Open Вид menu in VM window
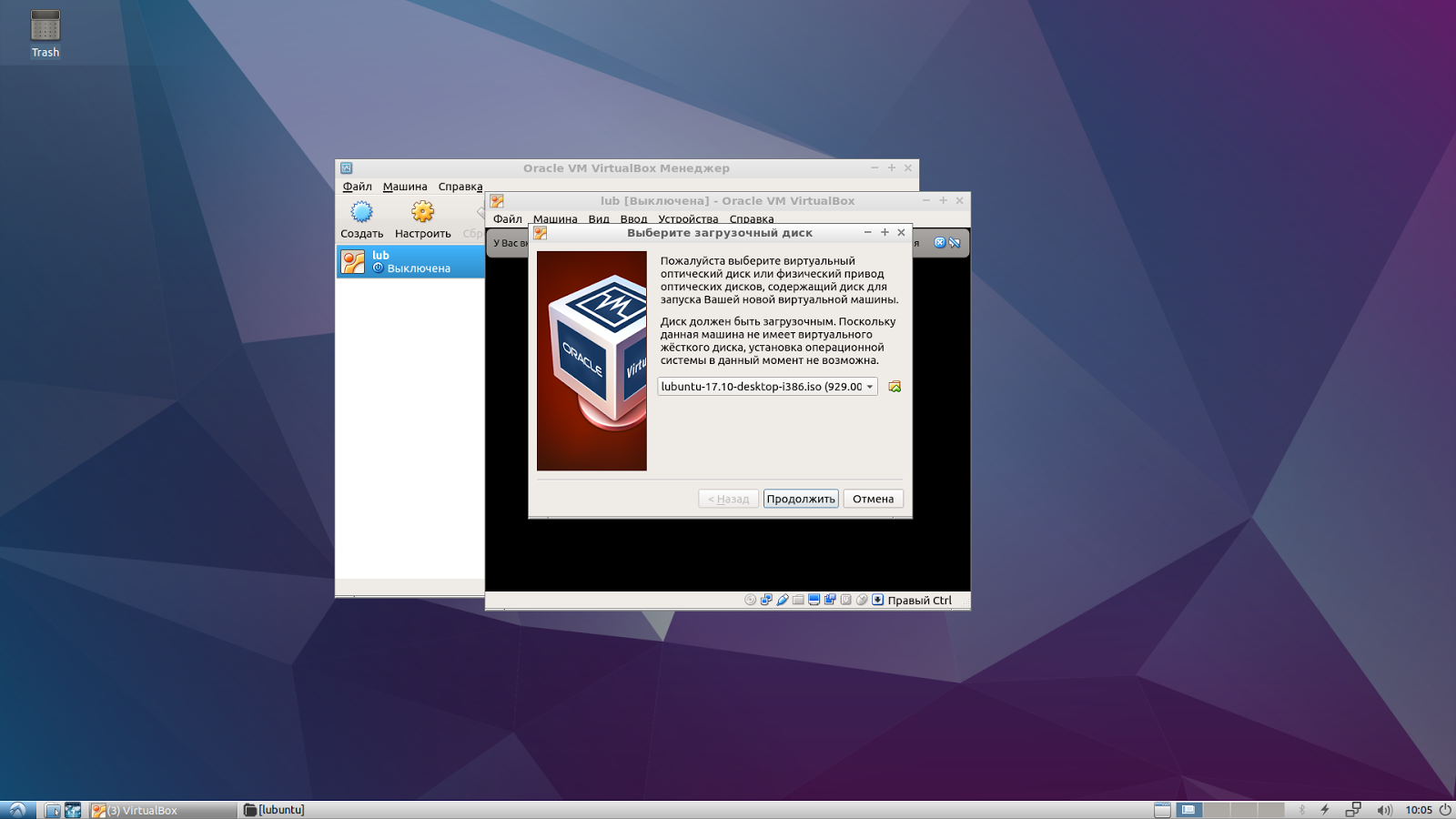The image size is (1456, 819). tap(599, 219)
